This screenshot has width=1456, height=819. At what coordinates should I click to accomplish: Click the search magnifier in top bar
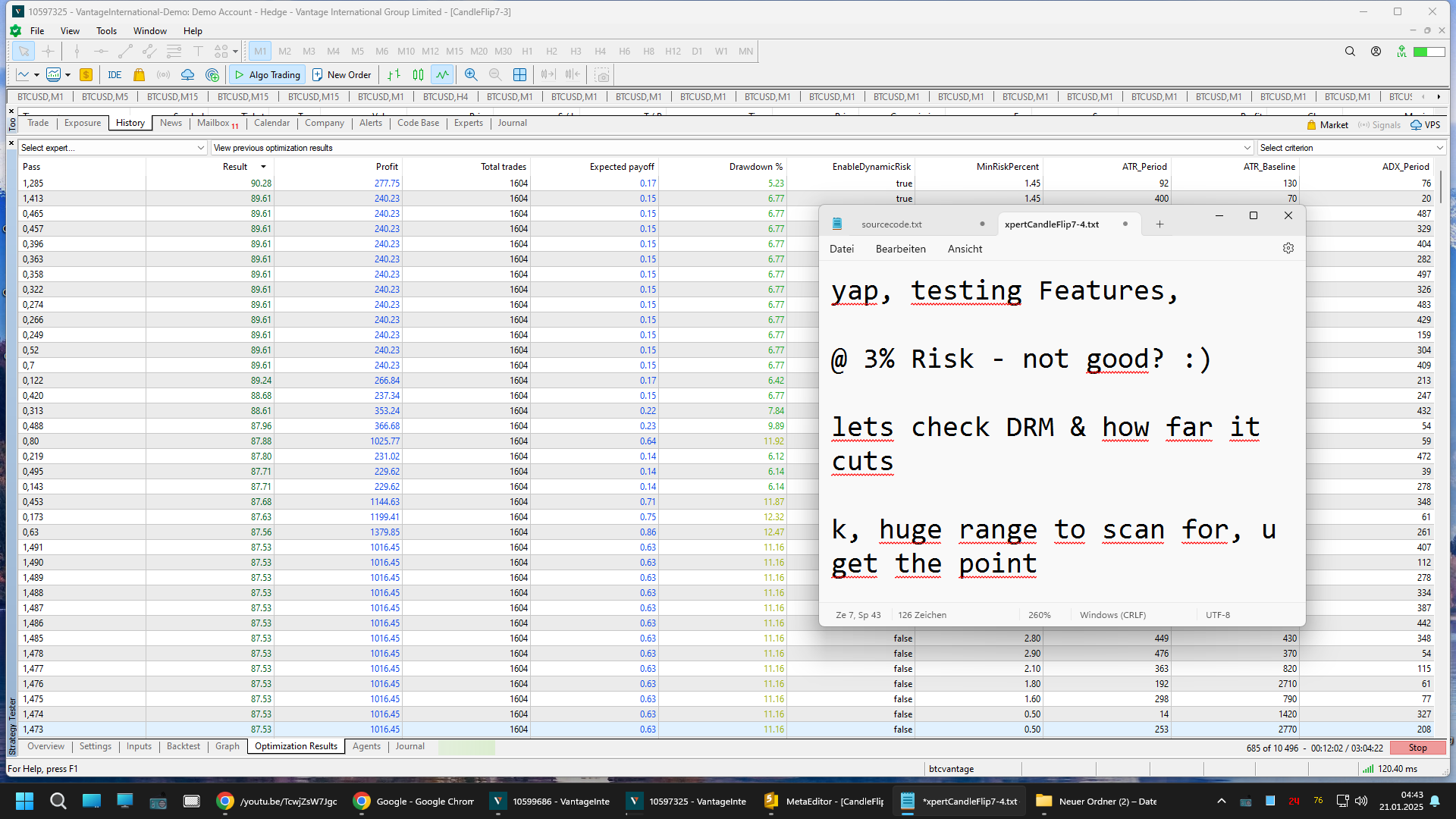tap(1350, 52)
